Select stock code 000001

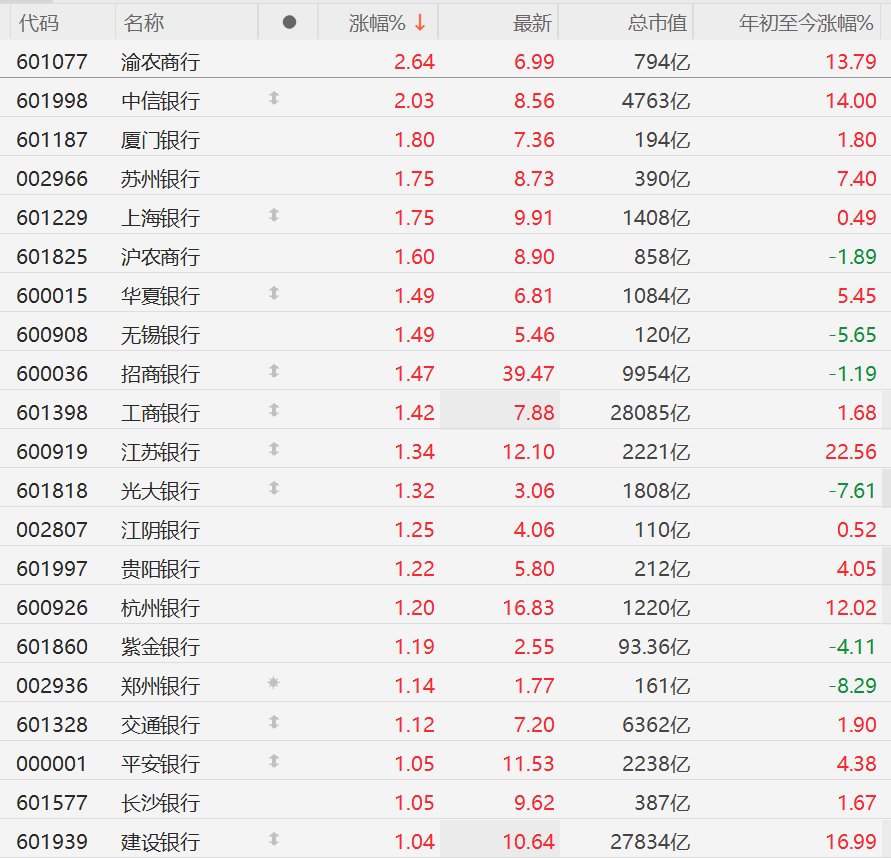[52, 764]
